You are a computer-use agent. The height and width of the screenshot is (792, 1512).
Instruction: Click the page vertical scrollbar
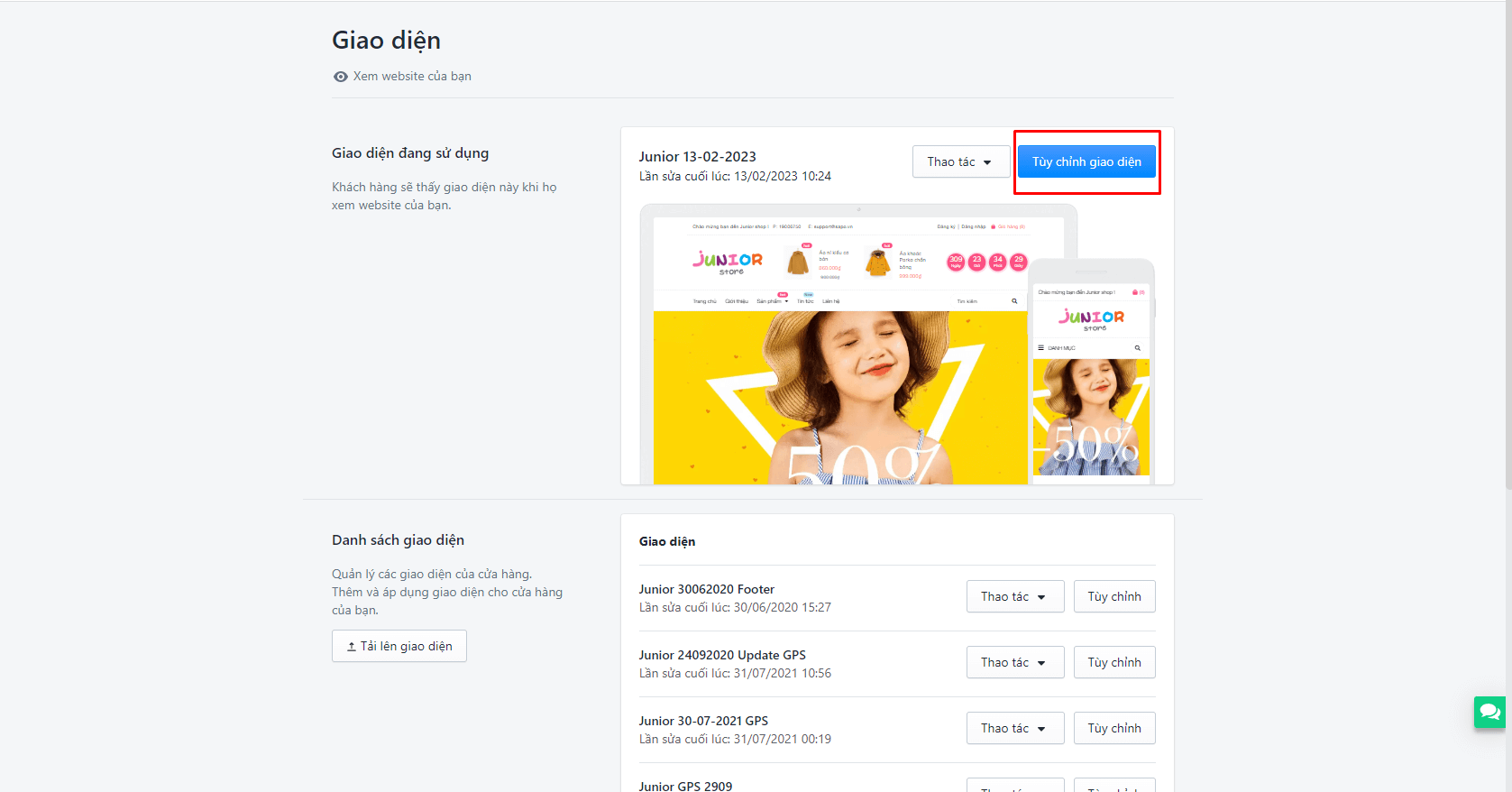[1507, 244]
